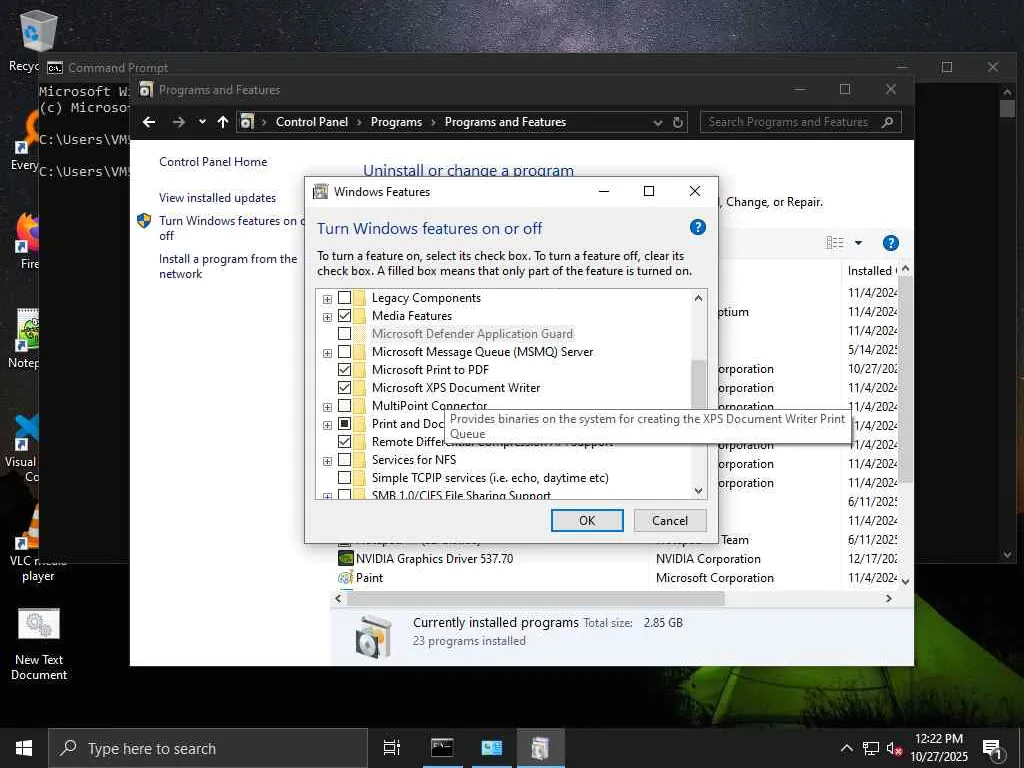This screenshot has height=768, width=1024.
Task: Check the Services for NFS checkbox
Action: tap(344, 460)
